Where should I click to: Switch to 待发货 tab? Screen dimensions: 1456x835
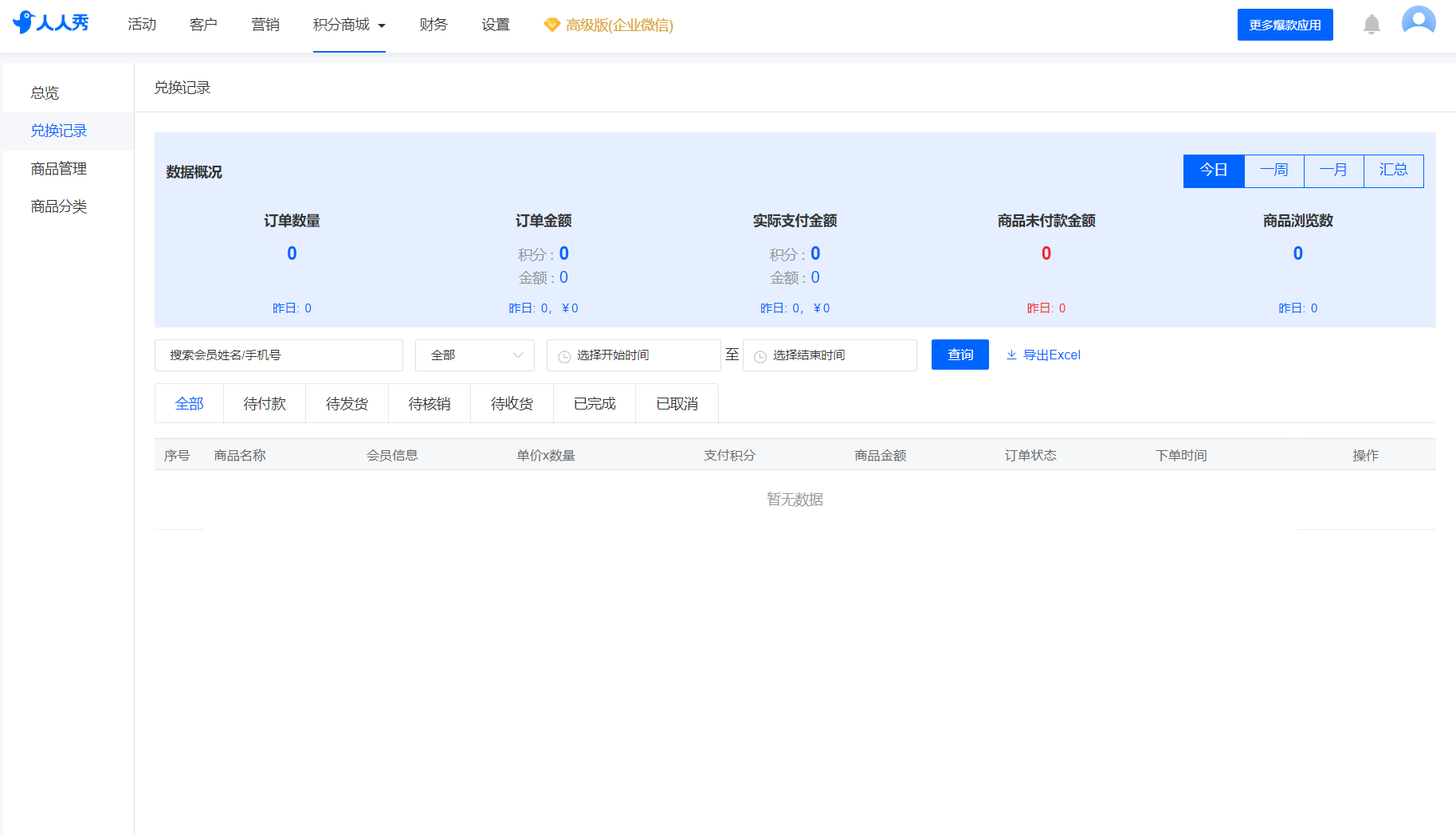pyautogui.click(x=347, y=404)
